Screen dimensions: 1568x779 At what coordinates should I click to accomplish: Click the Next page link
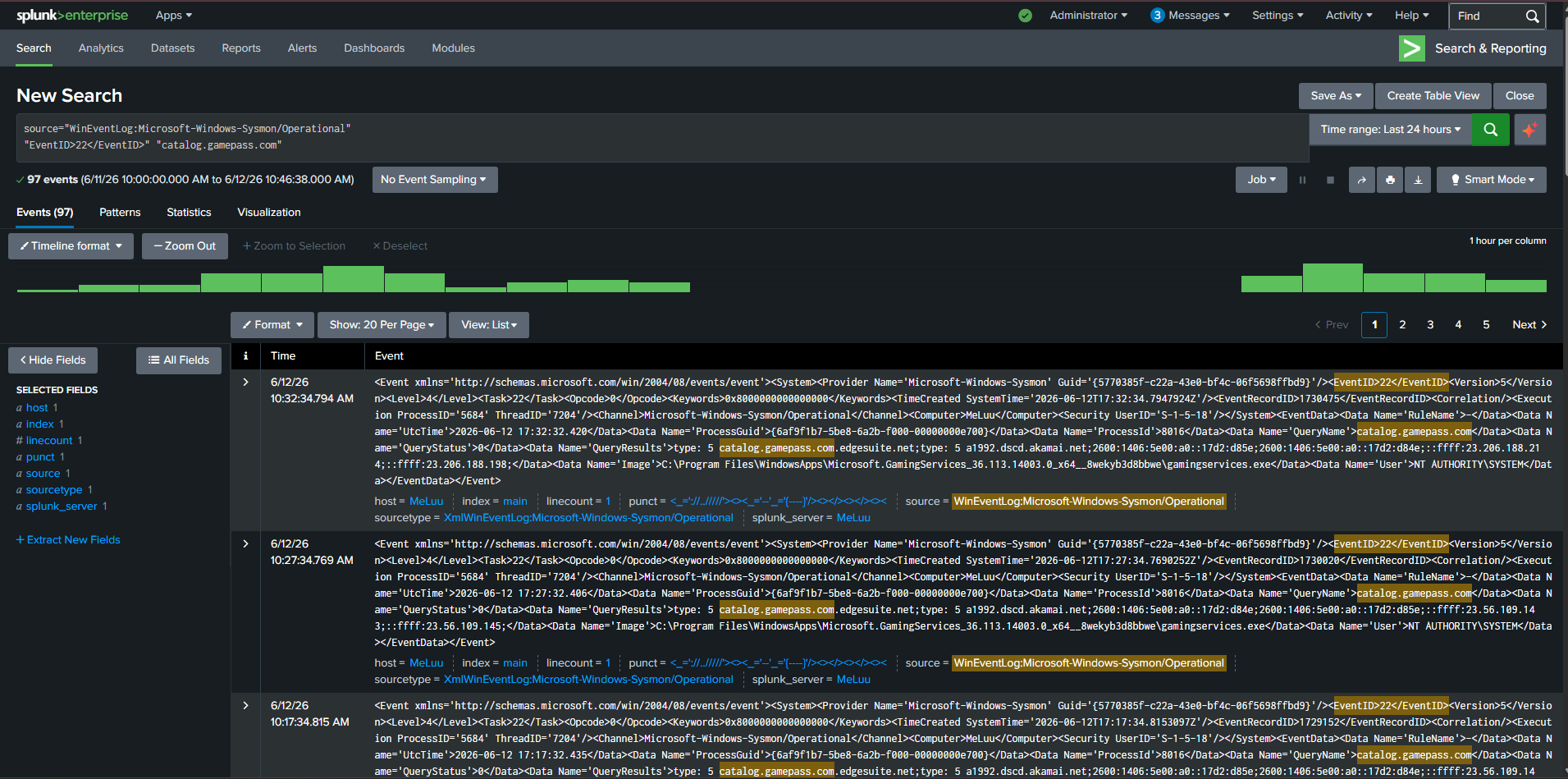(x=1529, y=325)
